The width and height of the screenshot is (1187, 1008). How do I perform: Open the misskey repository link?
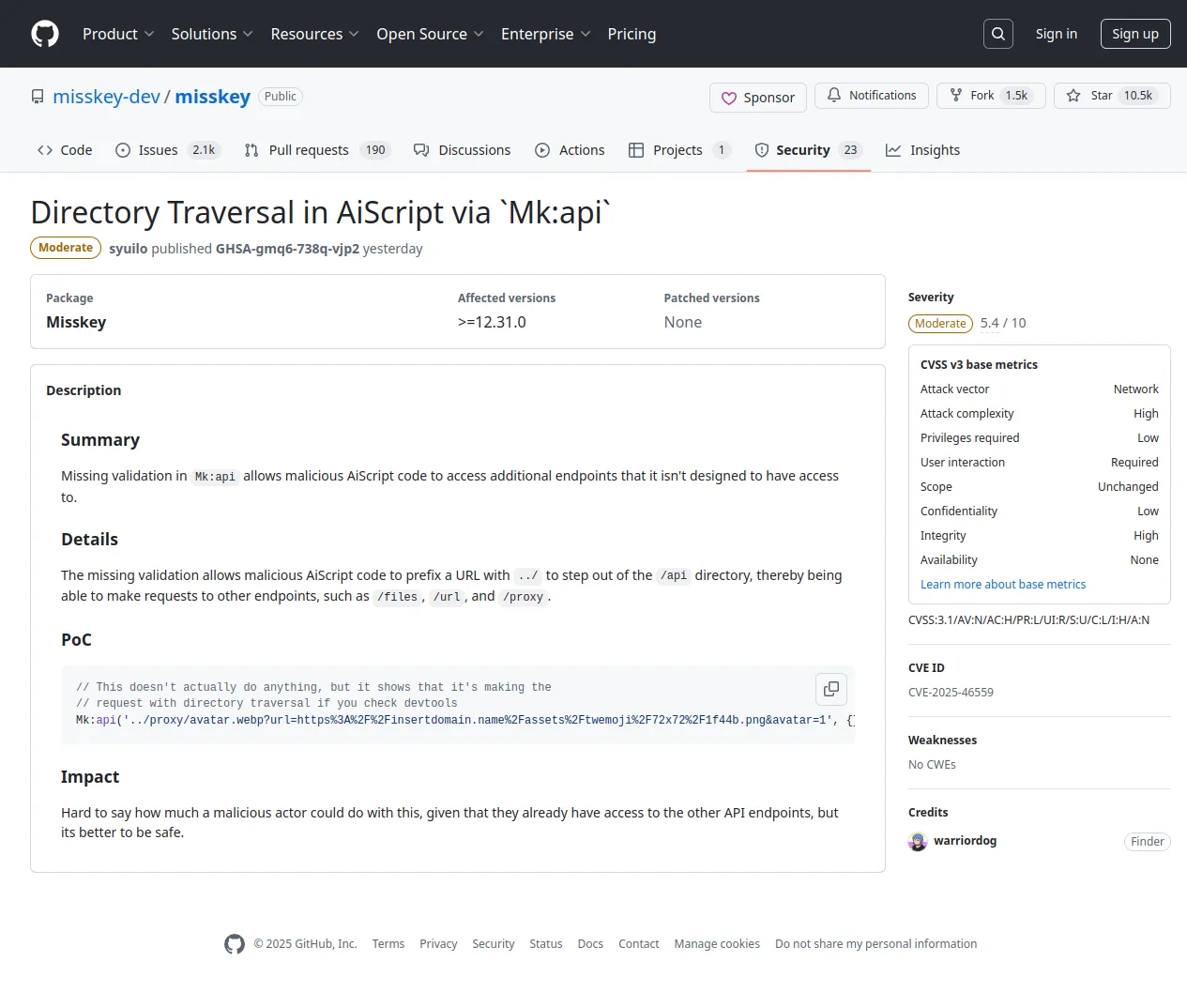coord(213,97)
